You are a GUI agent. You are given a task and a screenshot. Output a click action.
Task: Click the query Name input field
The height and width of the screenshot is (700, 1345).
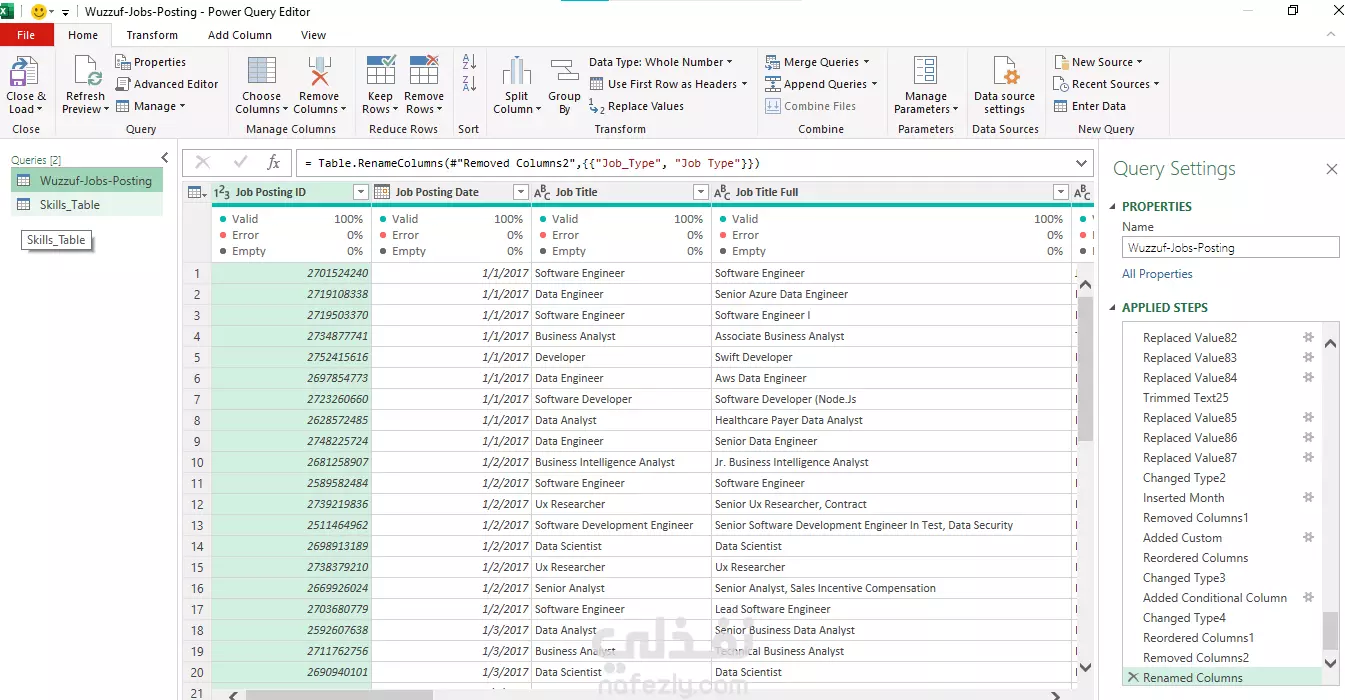(x=1230, y=247)
